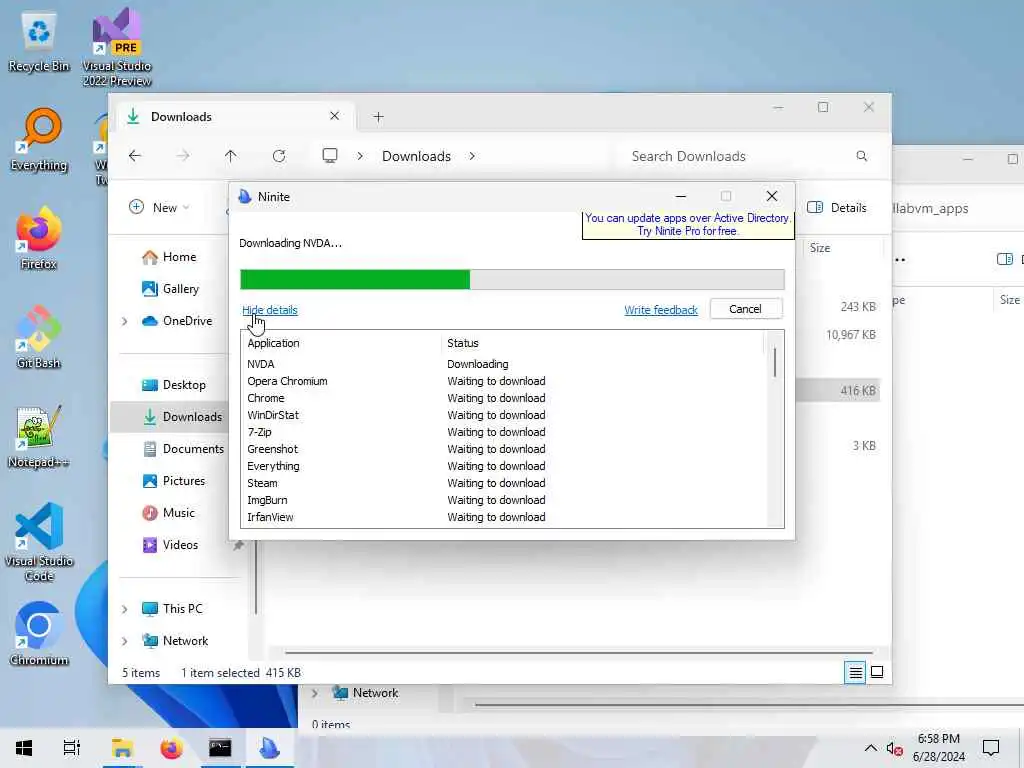The height and width of the screenshot is (768, 1024).
Task: Open the Everything search desktop icon
Action: point(39,140)
